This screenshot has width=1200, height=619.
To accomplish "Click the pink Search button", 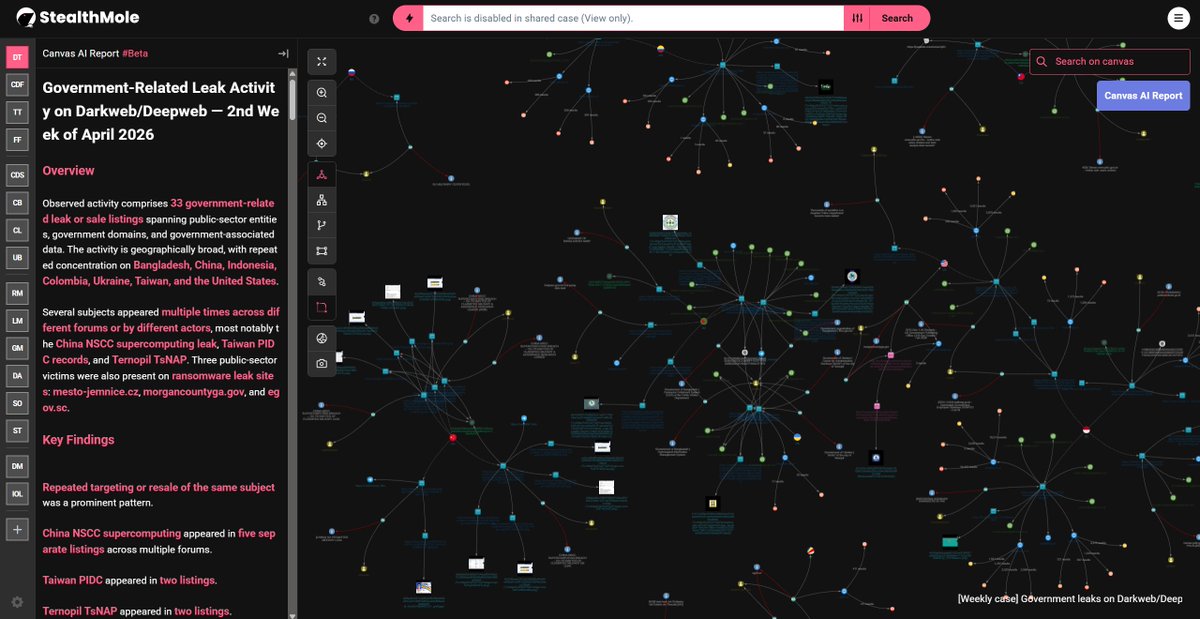I will 897,18.
